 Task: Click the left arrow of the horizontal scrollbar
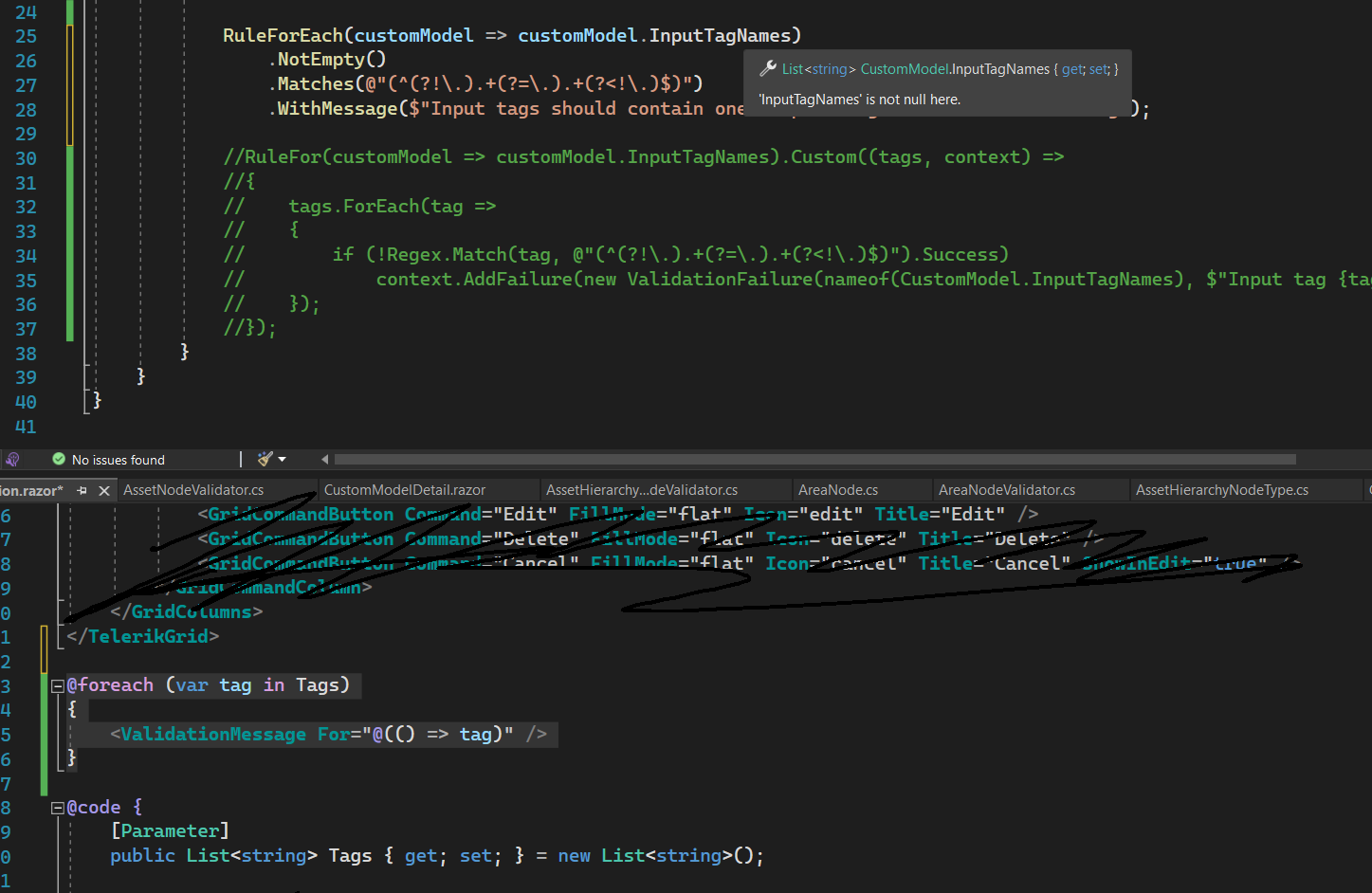(x=325, y=459)
